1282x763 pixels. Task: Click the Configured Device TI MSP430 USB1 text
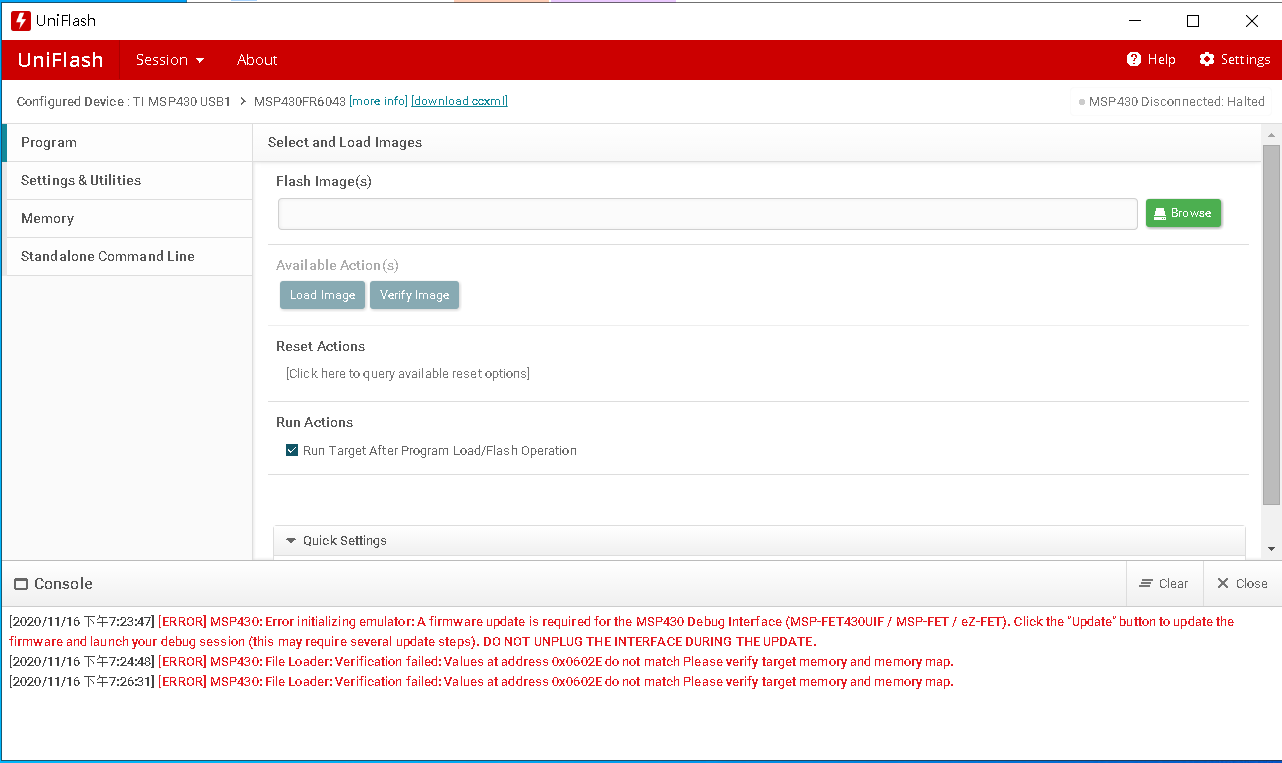pos(124,102)
